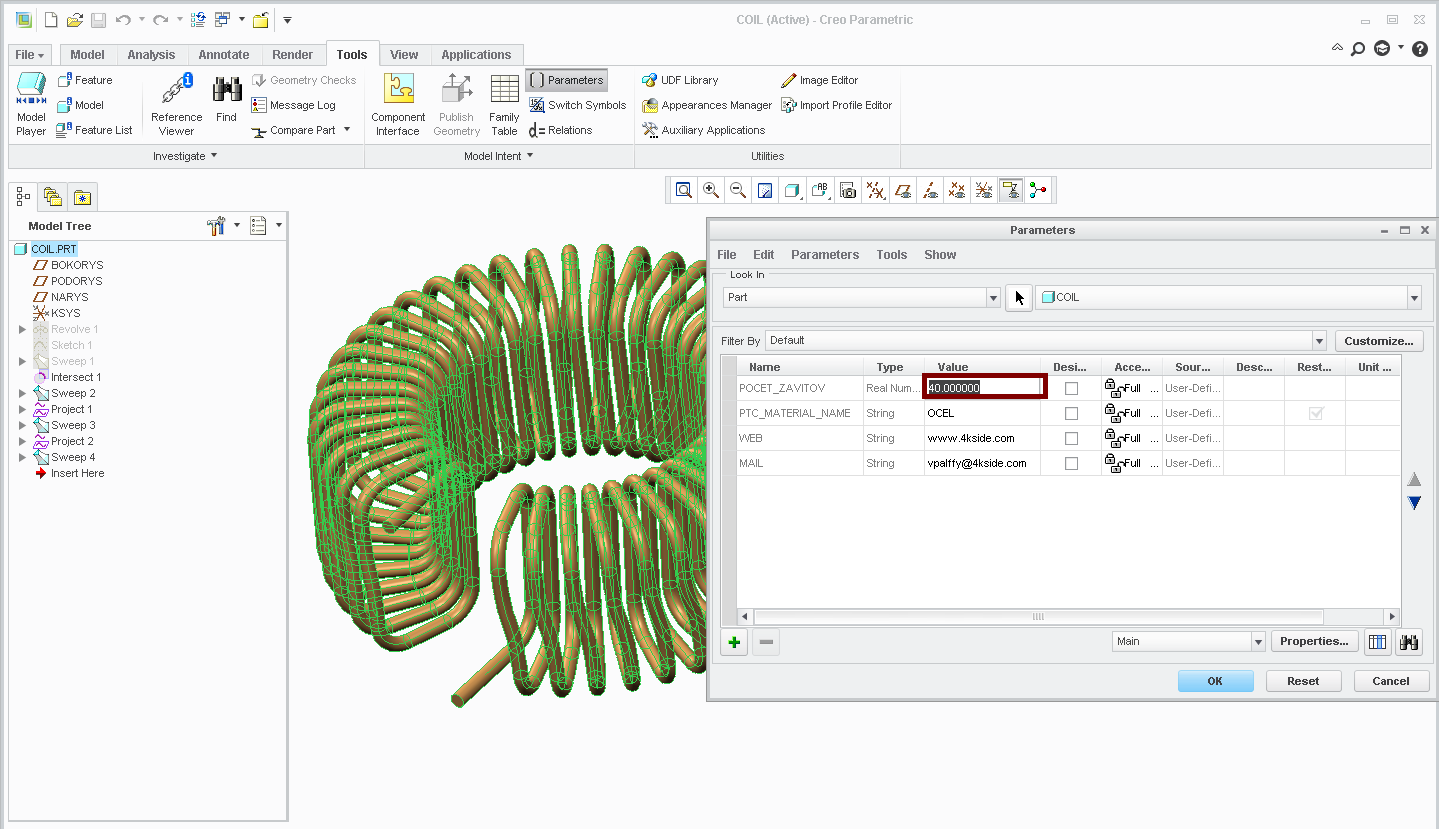Open the Message Log

(293, 105)
